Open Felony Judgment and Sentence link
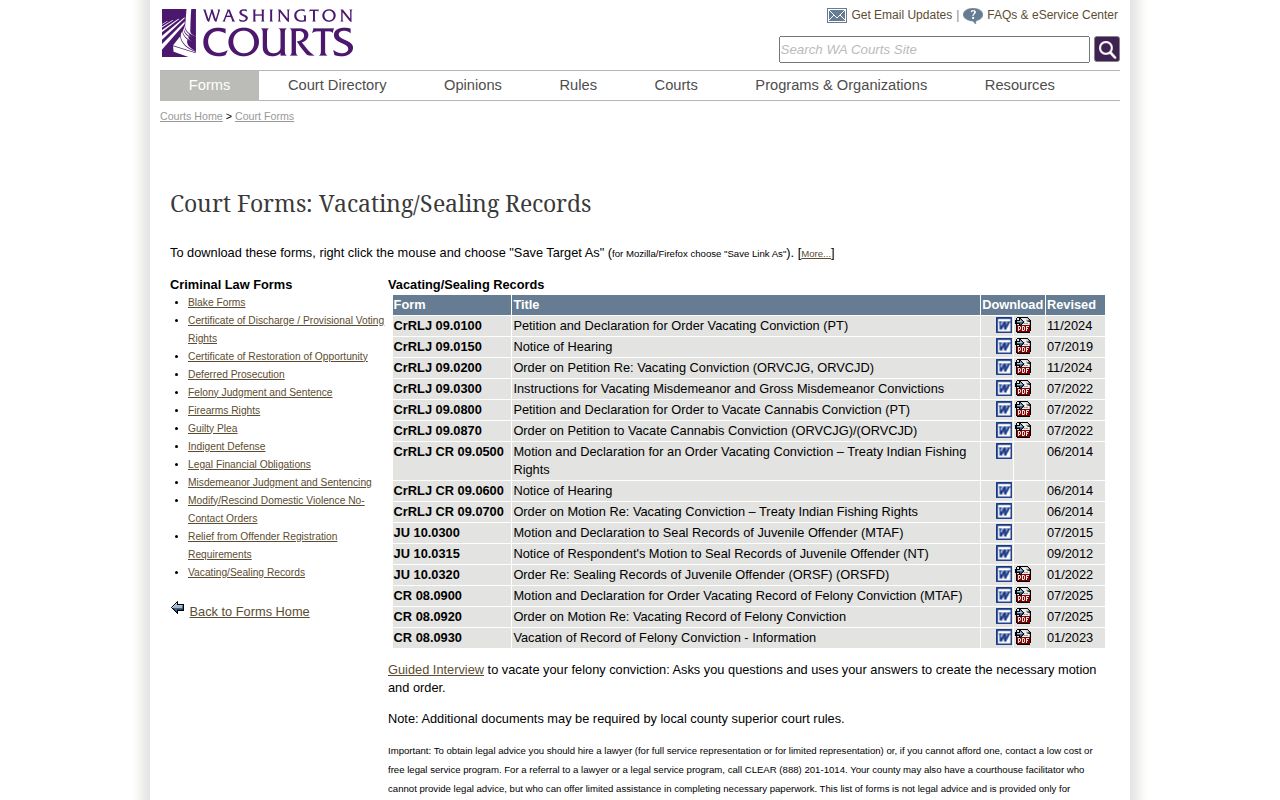Viewport: 1280px width, 800px height. tap(260, 392)
